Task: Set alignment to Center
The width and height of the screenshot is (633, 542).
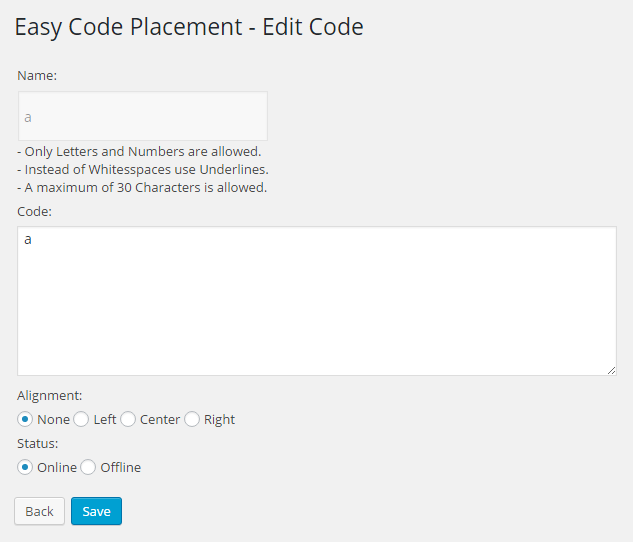Action: [x=128, y=419]
